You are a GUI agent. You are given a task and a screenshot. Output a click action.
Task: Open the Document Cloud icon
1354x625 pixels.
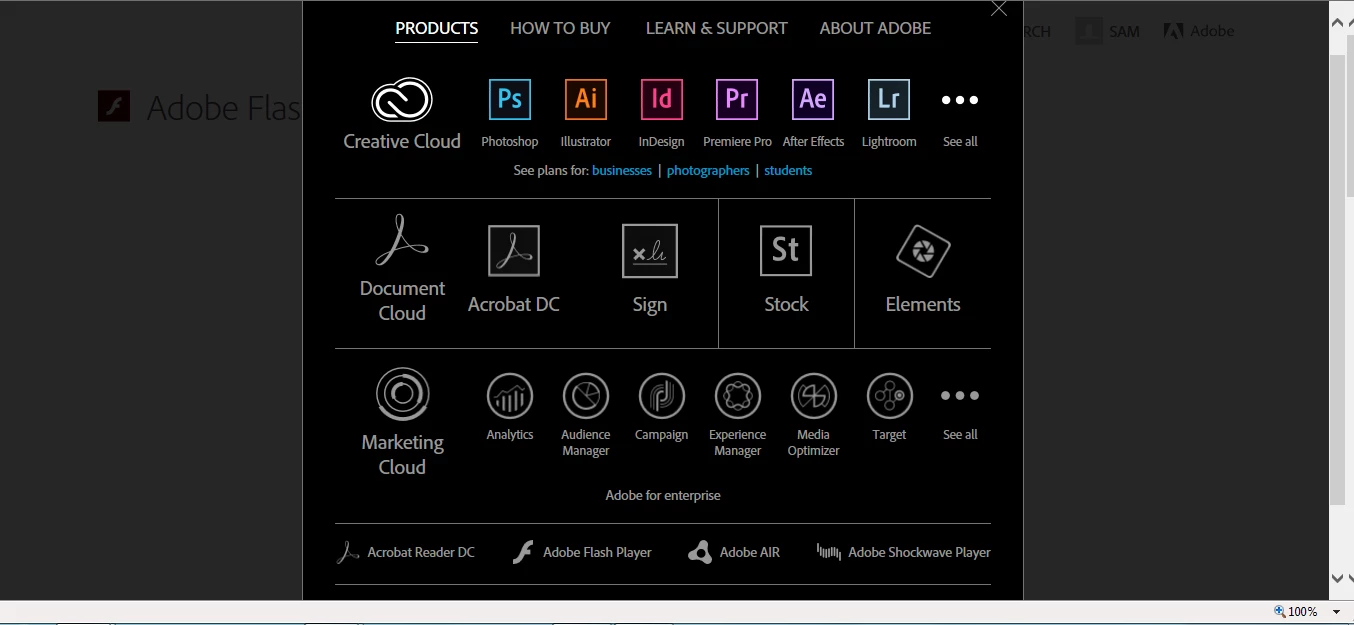click(x=402, y=240)
